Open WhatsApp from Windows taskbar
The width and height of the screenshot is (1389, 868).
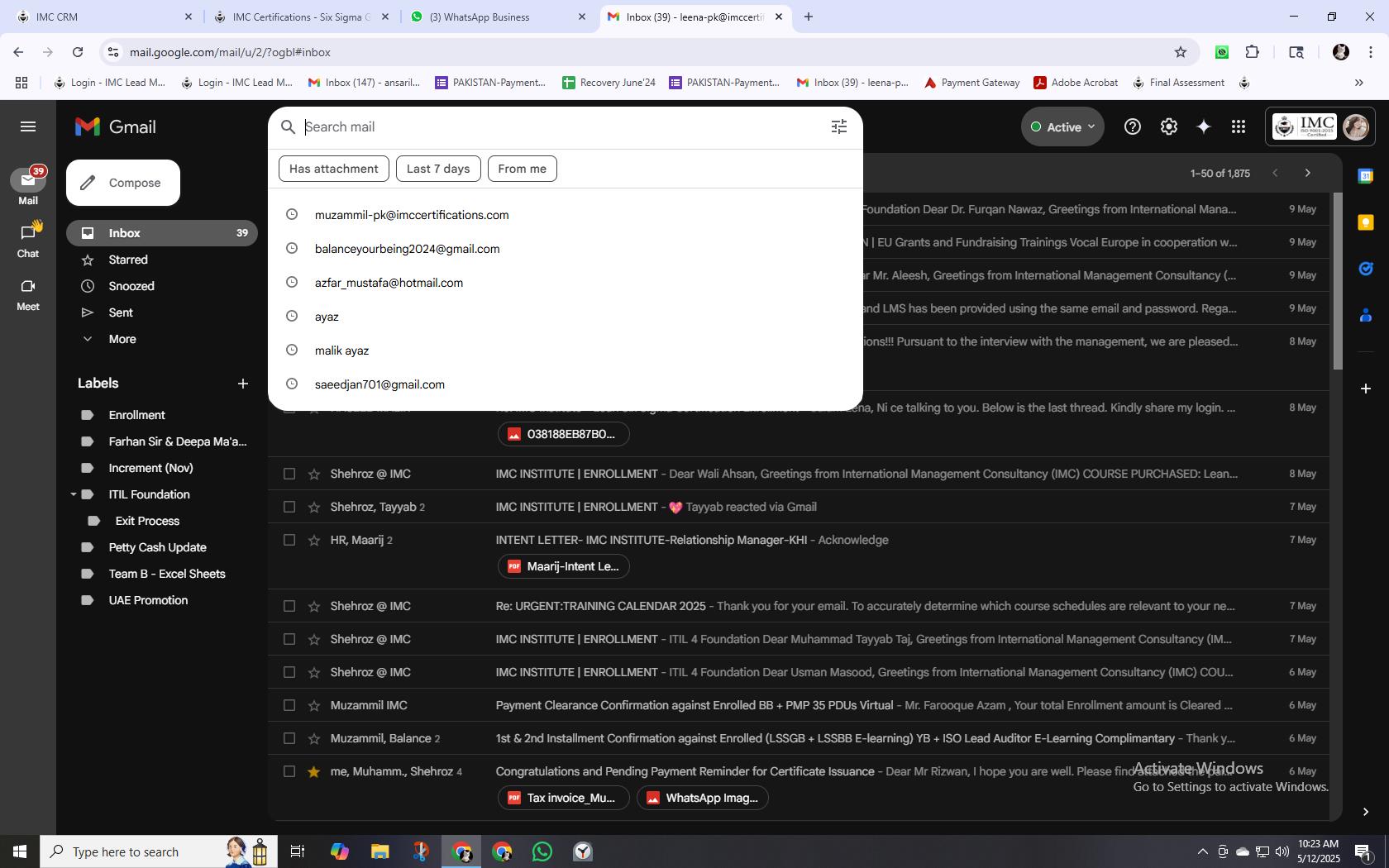542,851
